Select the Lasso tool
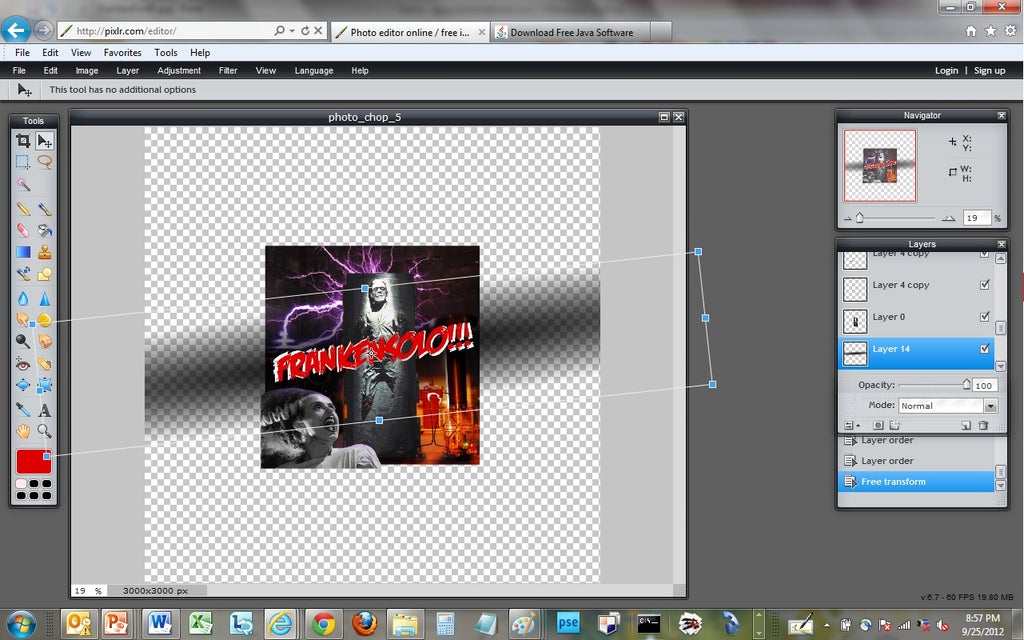Screen dimensions: 1024x640 [44, 162]
